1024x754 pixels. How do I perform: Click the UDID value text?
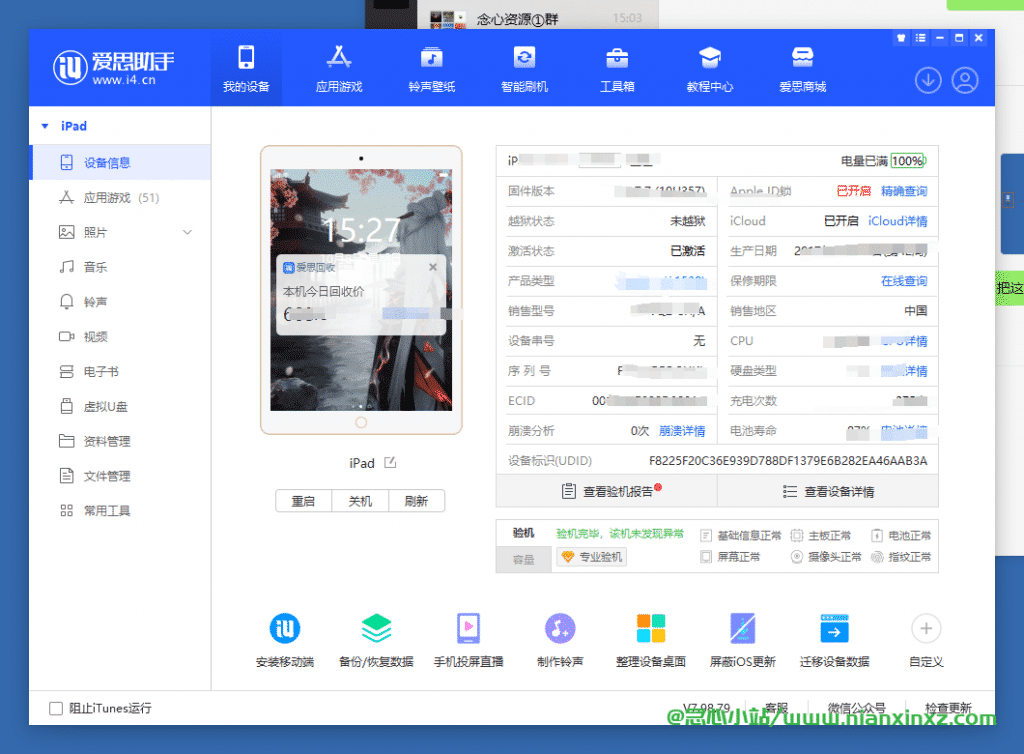[x=788, y=461]
